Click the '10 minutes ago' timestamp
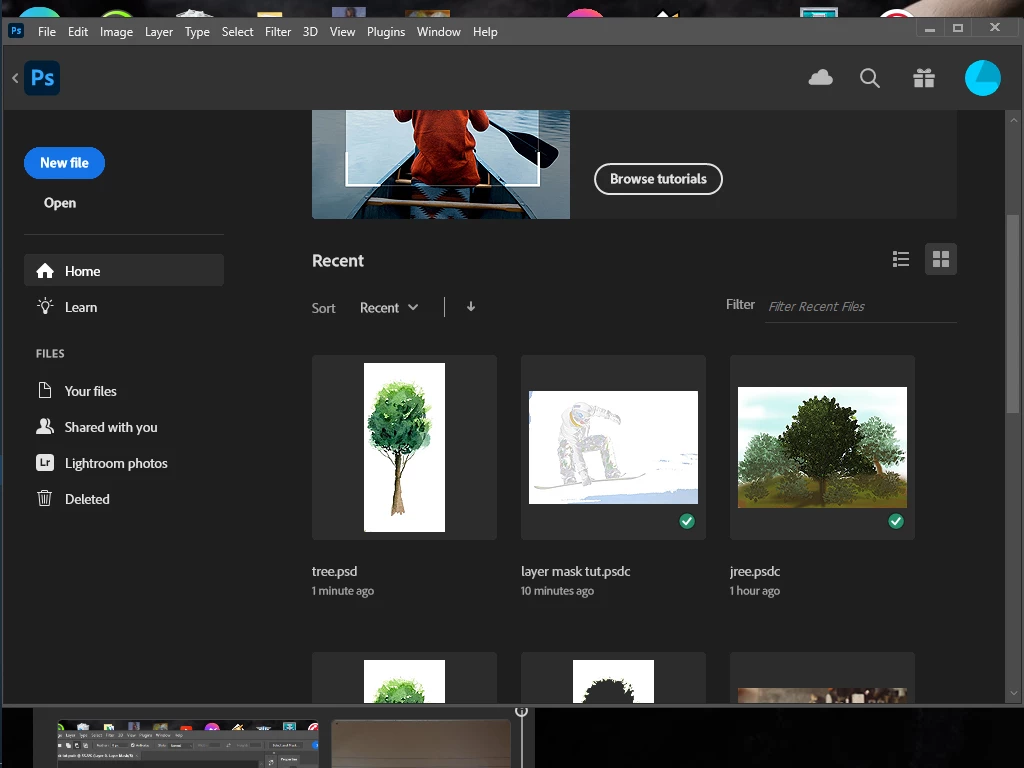 557,591
